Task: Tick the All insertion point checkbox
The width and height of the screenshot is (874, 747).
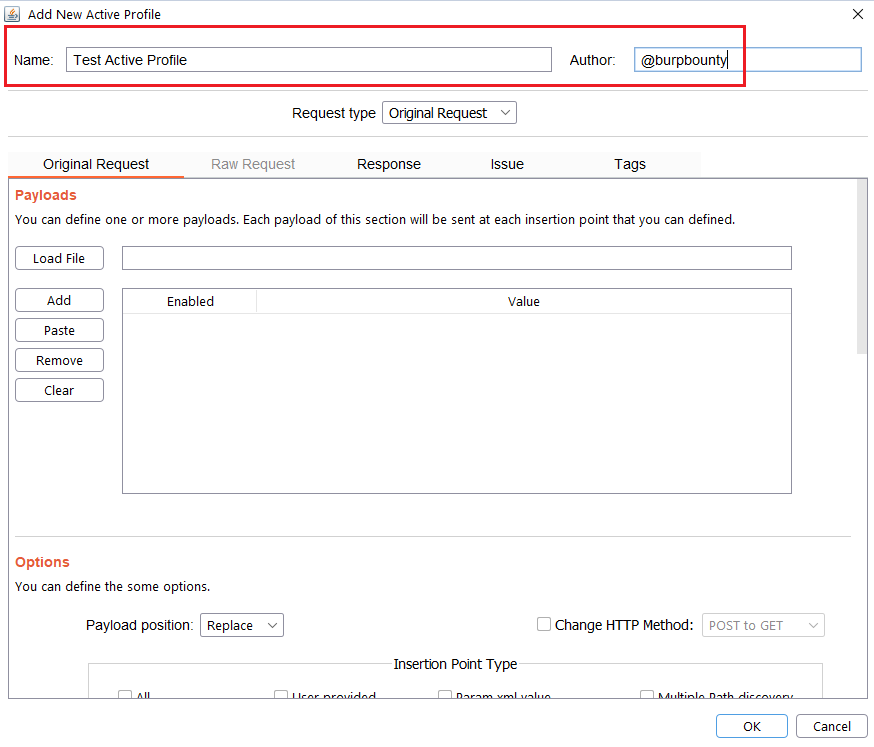Action: 126,696
